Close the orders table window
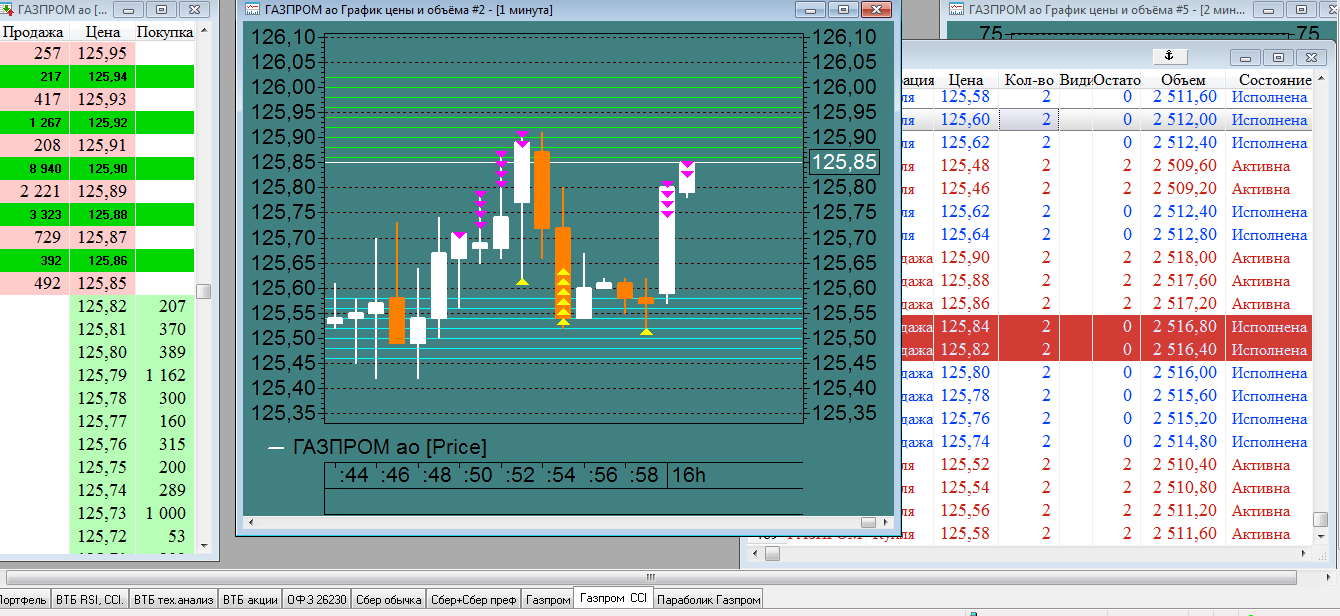Image resolution: width=1340 pixels, height=616 pixels. tap(1311, 57)
